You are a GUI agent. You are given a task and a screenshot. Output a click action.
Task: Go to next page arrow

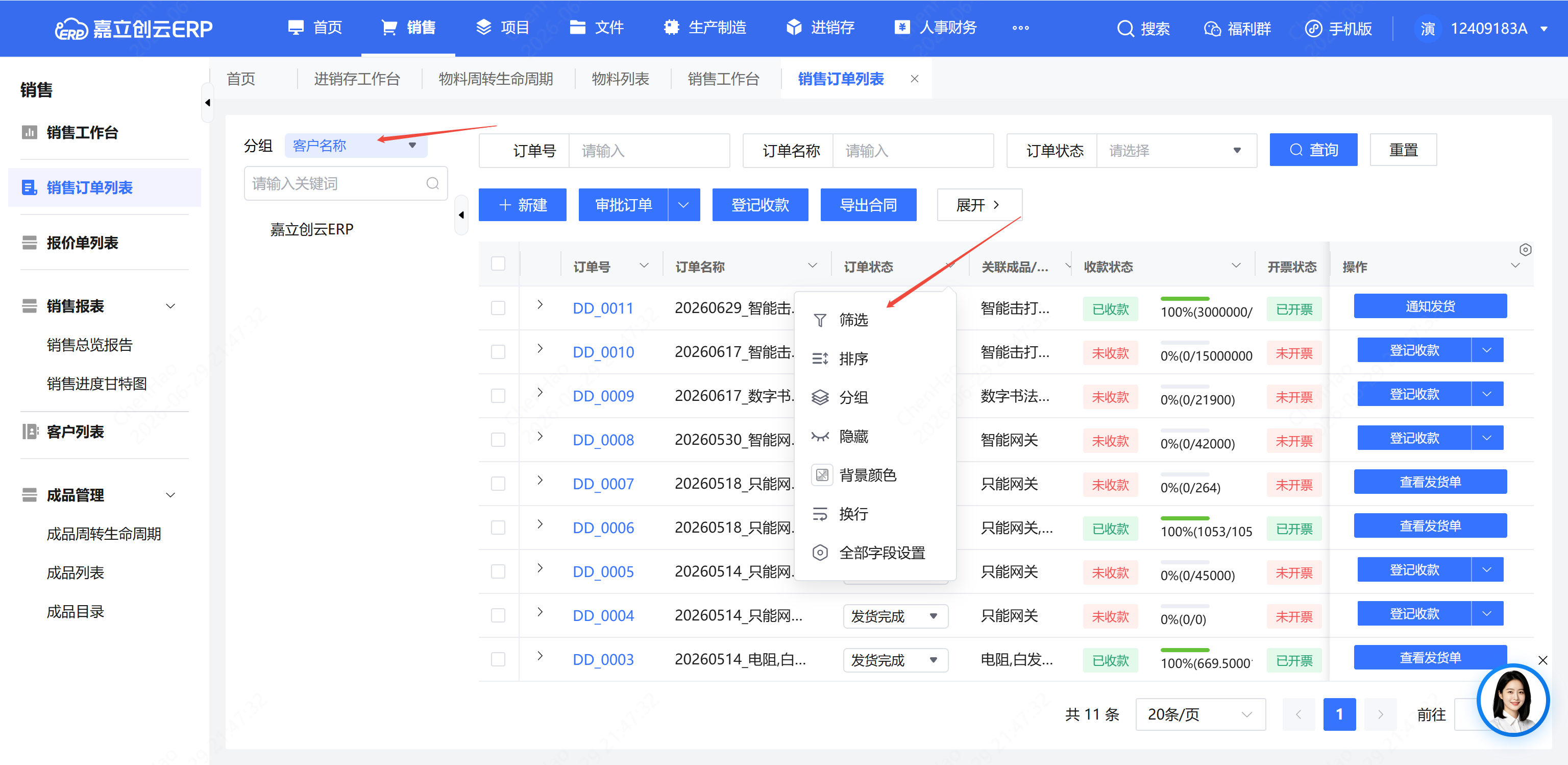pyautogui.click(x=1380, y=714)
